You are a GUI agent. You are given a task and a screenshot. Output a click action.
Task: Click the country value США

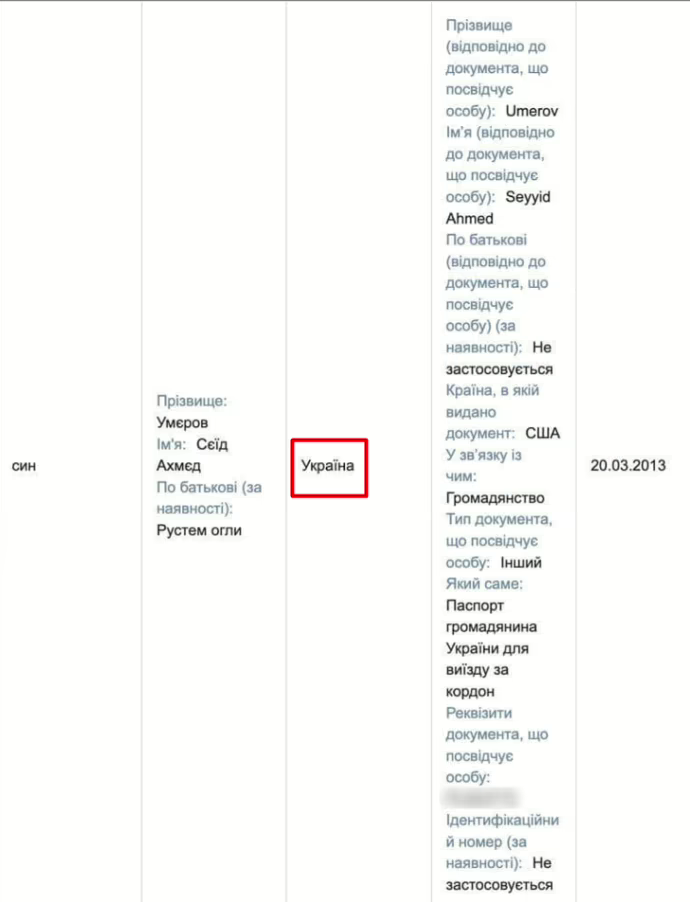tap(543, 433)
